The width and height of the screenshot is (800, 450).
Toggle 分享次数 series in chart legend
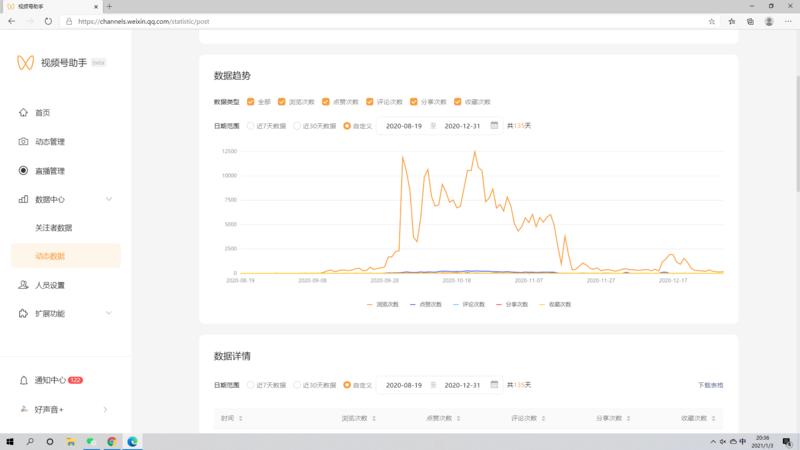click(x=512, y=304)
